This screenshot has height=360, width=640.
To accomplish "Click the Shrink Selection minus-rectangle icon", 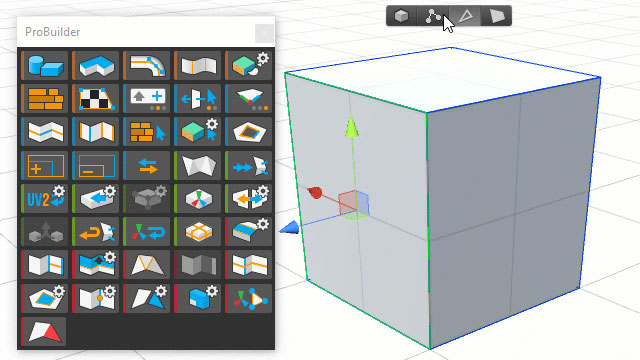I will click(x=96, y=165).
